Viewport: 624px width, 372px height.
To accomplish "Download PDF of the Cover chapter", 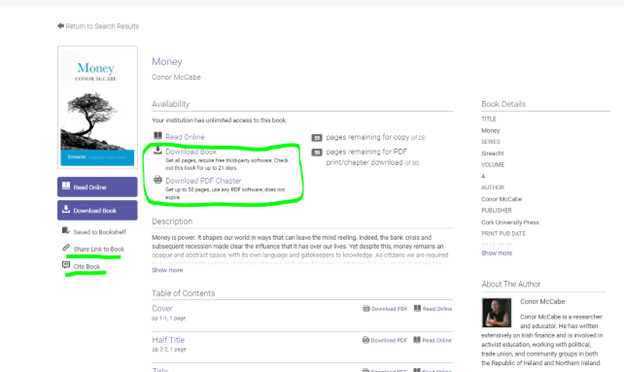I will [x=389, y=309].
